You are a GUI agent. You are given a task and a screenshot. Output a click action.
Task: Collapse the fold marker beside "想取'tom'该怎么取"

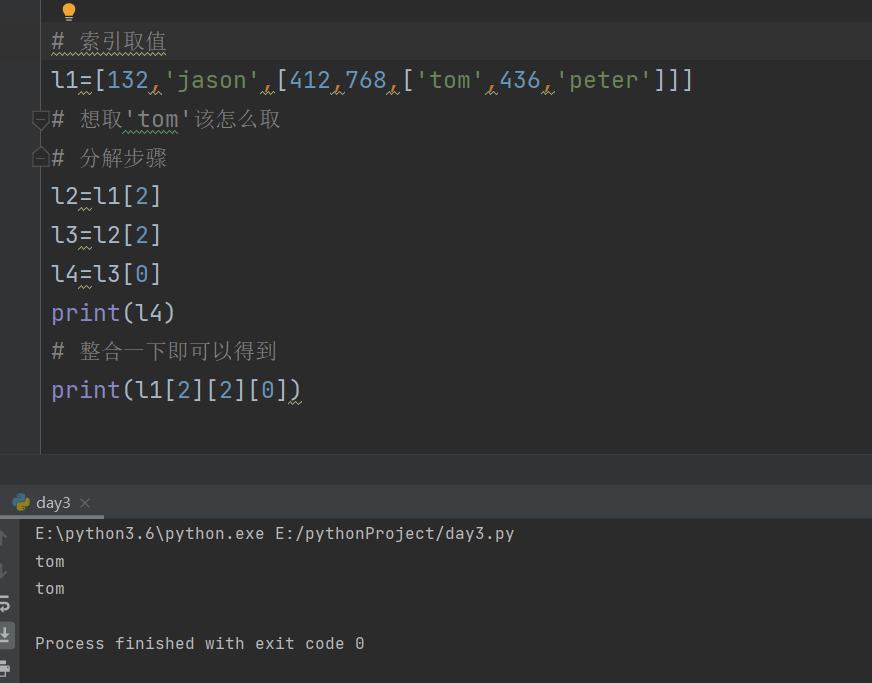(40, 120)
